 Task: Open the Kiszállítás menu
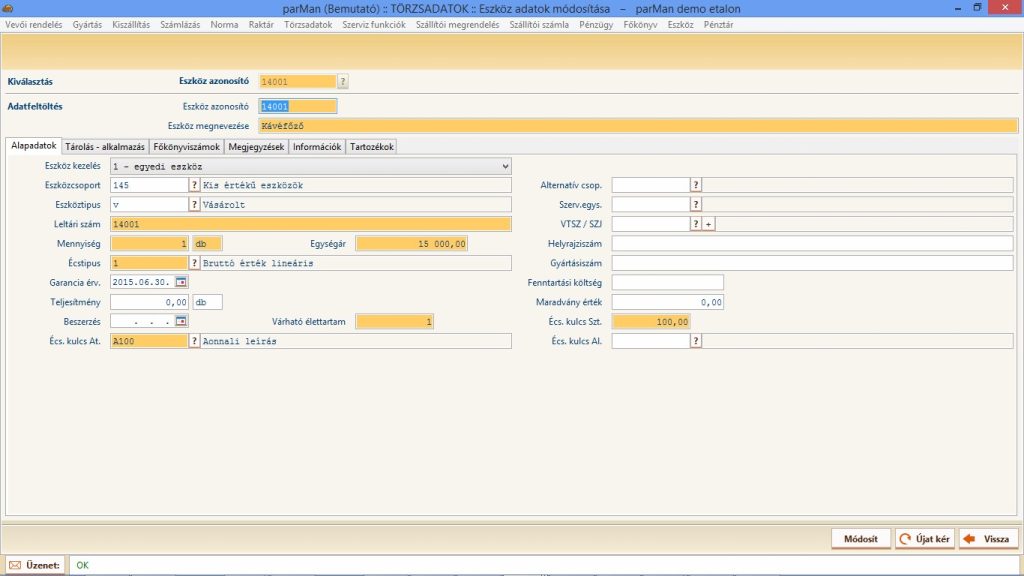(131, 25)
